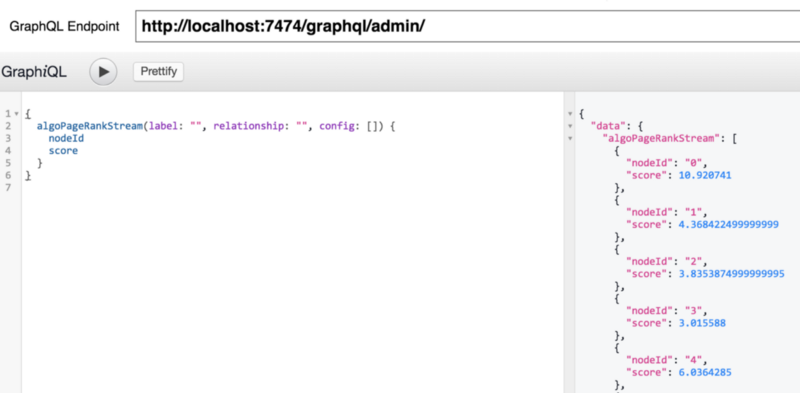Run the query with the play button
This screenshot has width=800, height=393.
click(104, 72)
